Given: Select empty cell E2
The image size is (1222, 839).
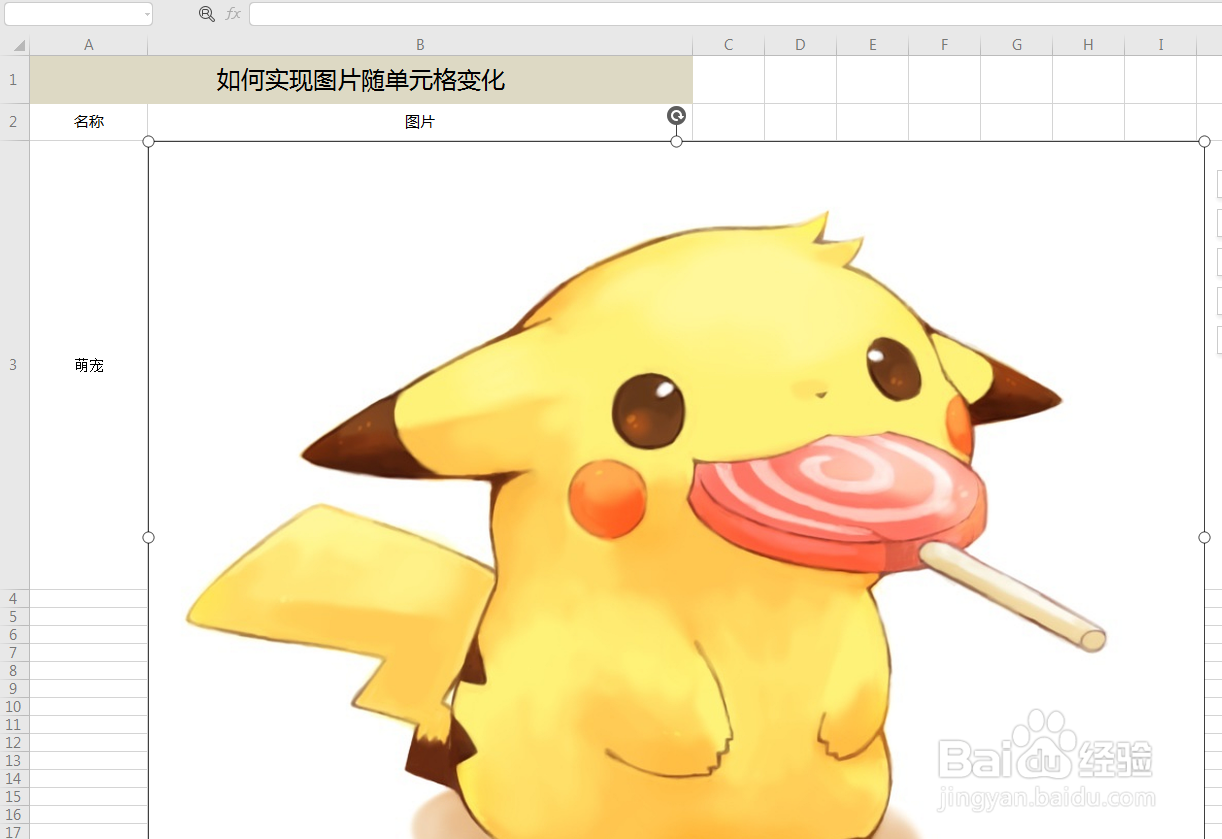Looking at the screenshot, I should 872,122.
